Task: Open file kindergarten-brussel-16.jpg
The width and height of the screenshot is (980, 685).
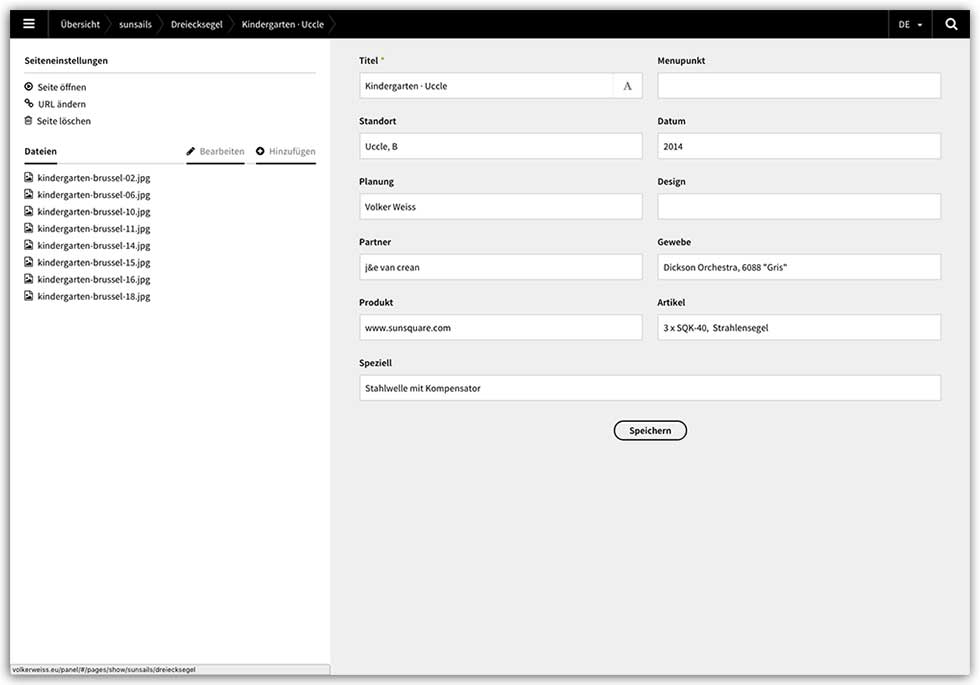Action: pyautogui.click(x=94, y=279)
